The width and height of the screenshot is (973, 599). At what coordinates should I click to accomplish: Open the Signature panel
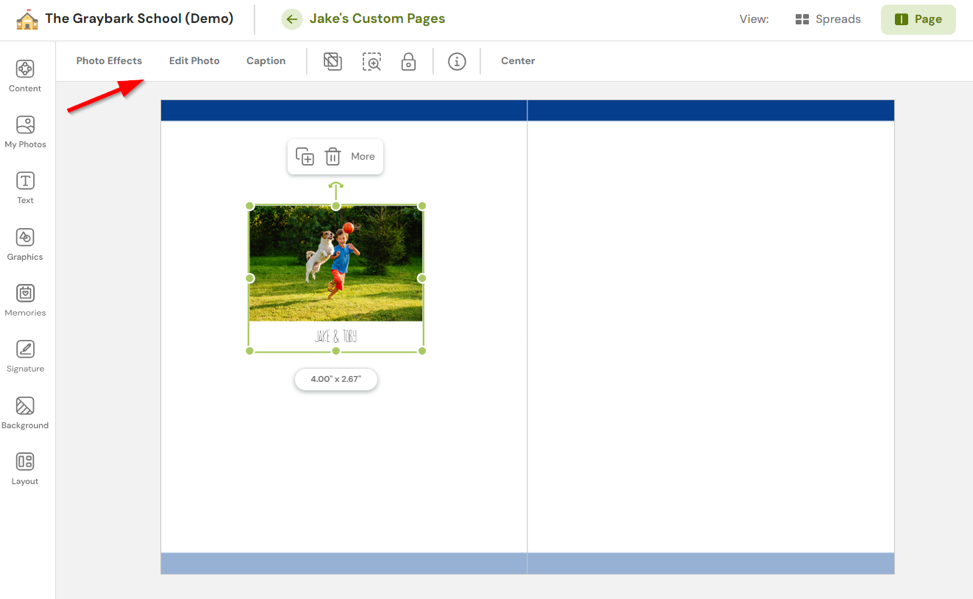(x=25, y=353)
